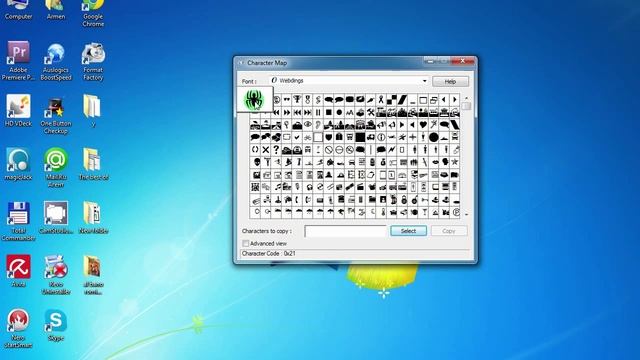Select the eye glyph
The width and height of the screenshot is (640, 360).
pos(308,124)
